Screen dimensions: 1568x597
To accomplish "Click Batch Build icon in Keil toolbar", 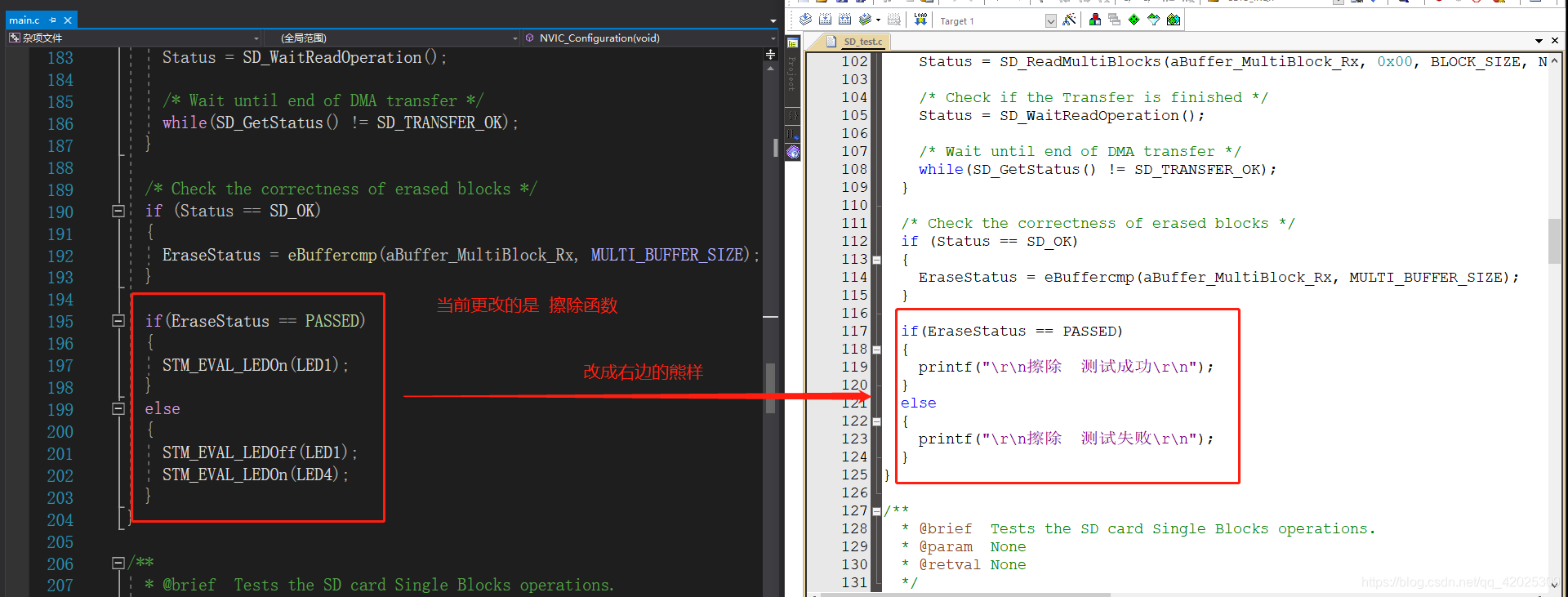I will (x=865, y=20).
